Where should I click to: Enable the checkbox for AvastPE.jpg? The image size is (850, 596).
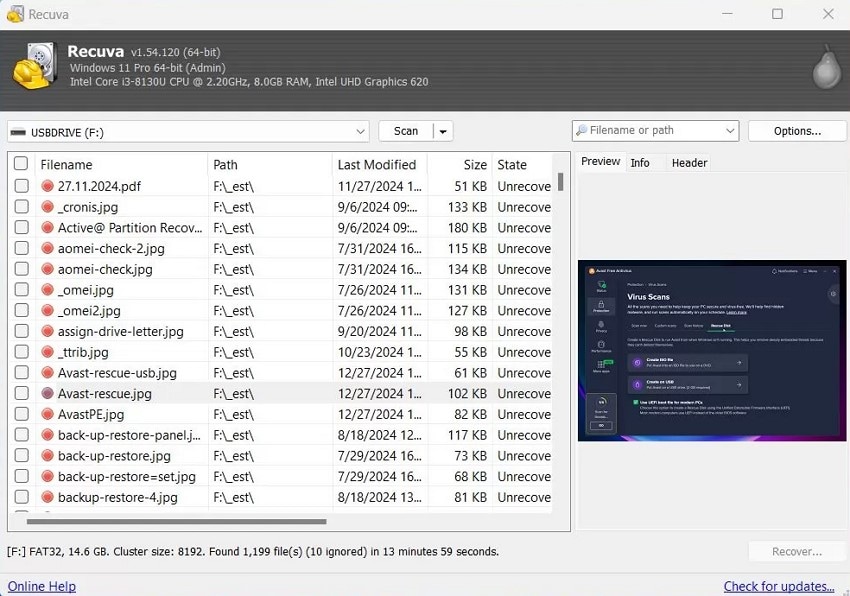click(x=22, y=414)
